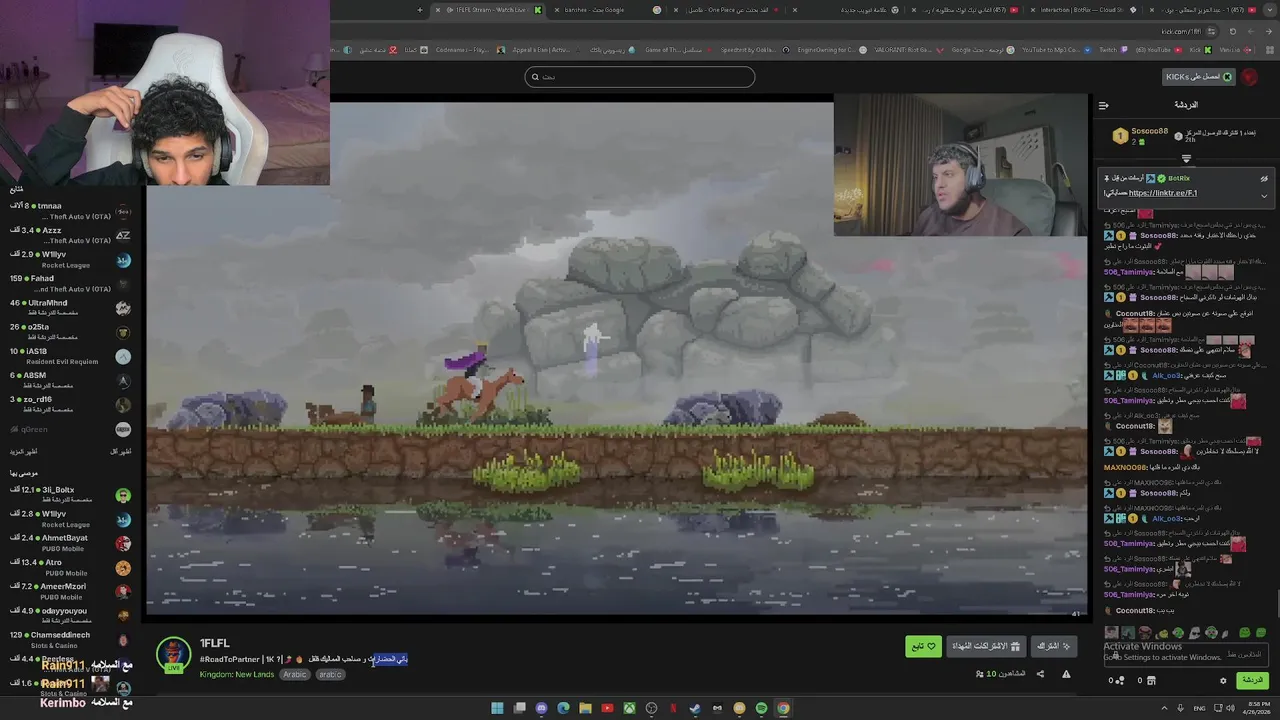Click Sosooo88 top gifter in chat header
Image resolution: width=1280 pixels, height=720 pixels.
pyautogui.click(x=1142, y=135)
